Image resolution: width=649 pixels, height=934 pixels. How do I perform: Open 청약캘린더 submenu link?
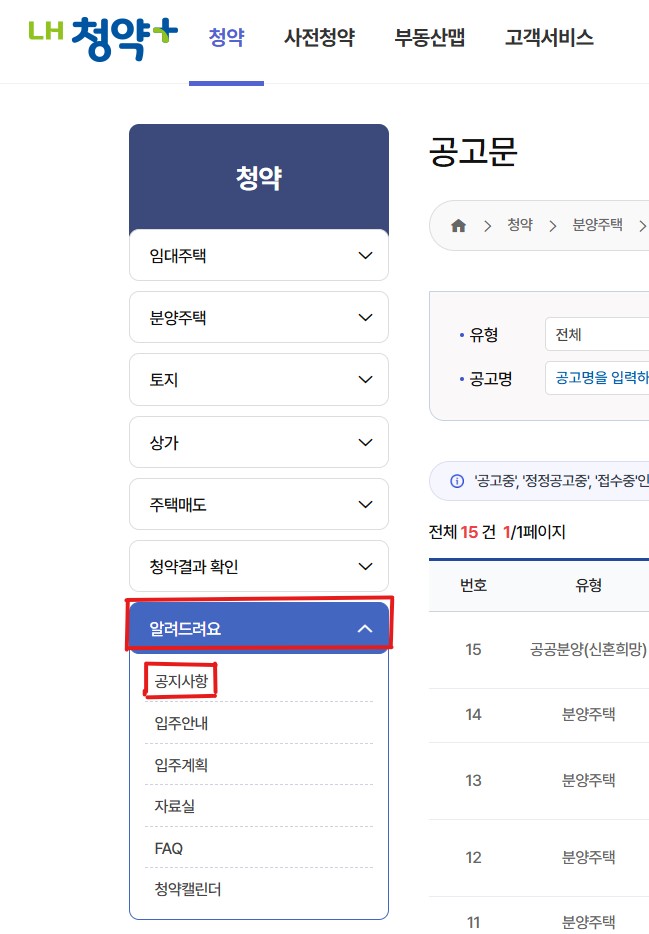(x=188, y=889)
